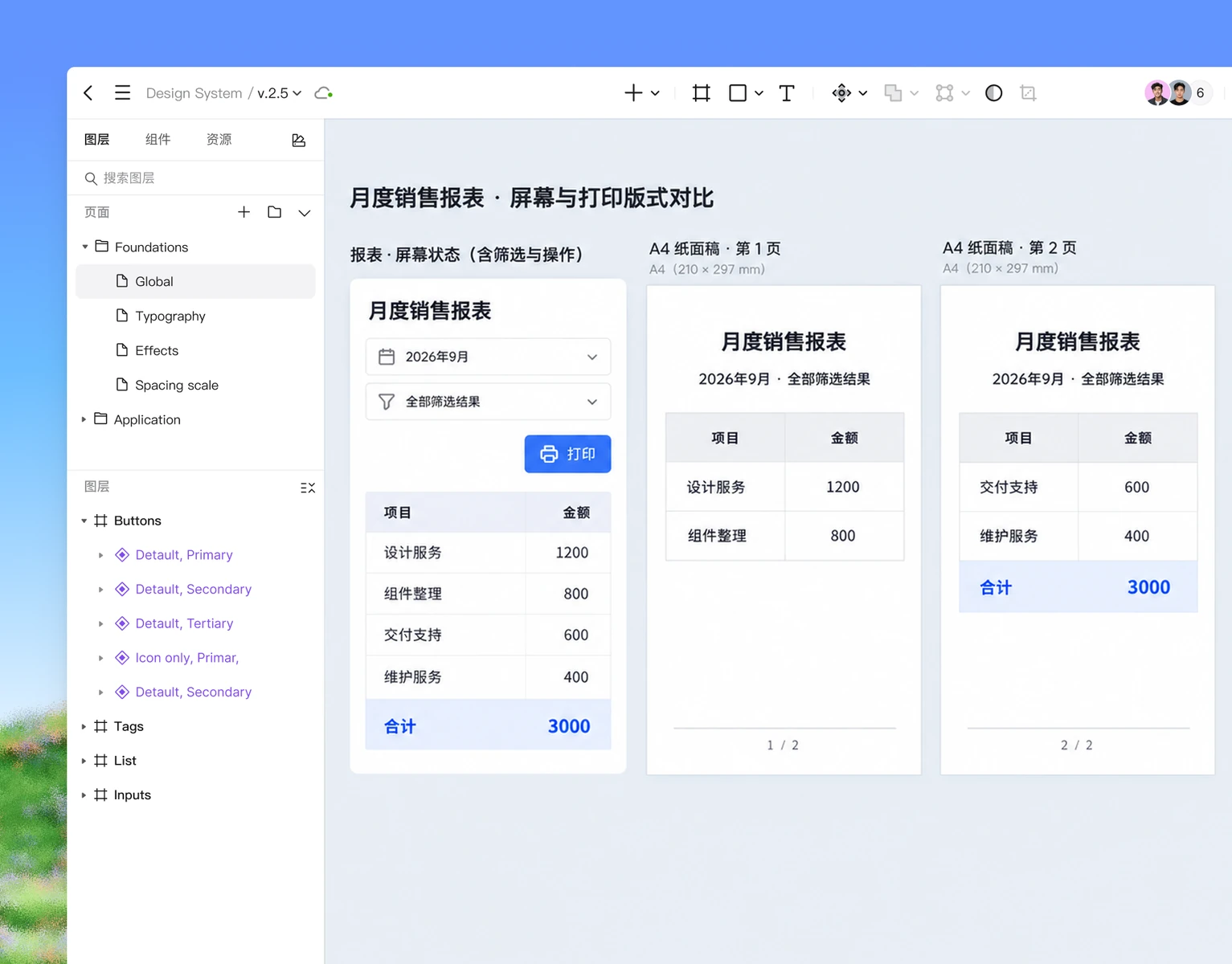This screenshot has width=1232, height=964.
Task: Click the 打印 print button
Action: coord(568,454)
